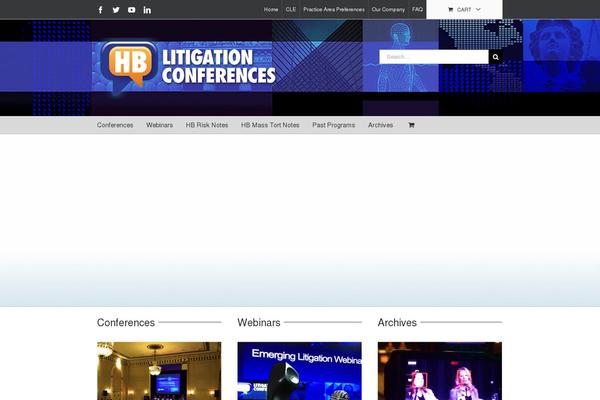600x400 pixels.
Task: Open the Conferences ballroom thumbnail
Action: coord(159,371)
